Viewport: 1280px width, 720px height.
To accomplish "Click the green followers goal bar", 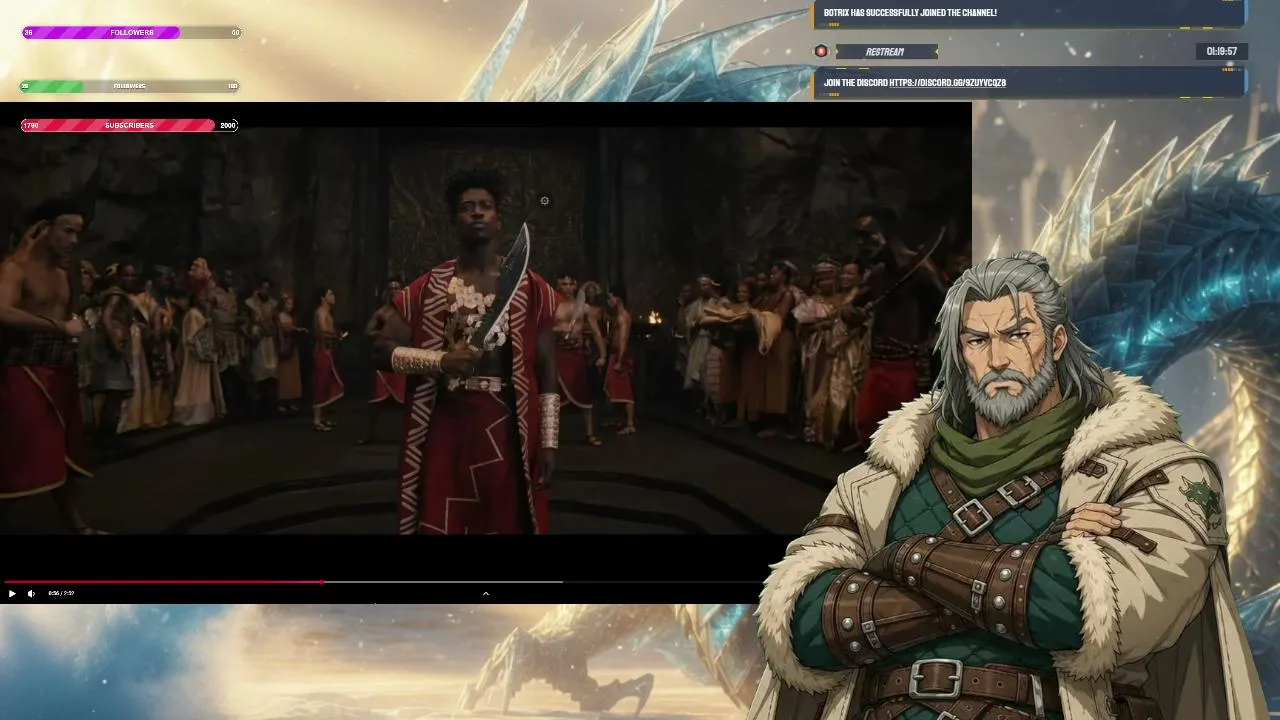I will (x=130, y=86).
